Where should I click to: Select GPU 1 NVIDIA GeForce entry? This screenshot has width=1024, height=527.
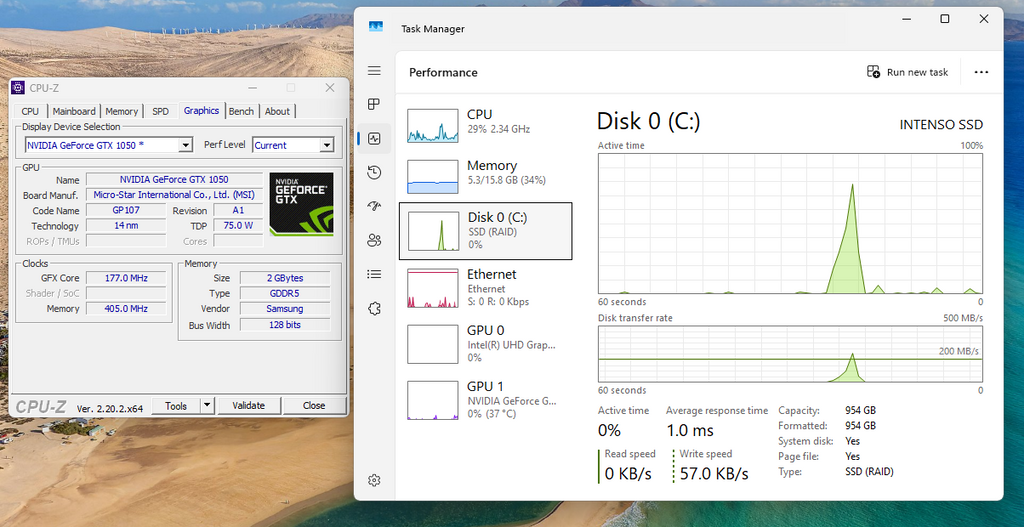tap(485, 400)
